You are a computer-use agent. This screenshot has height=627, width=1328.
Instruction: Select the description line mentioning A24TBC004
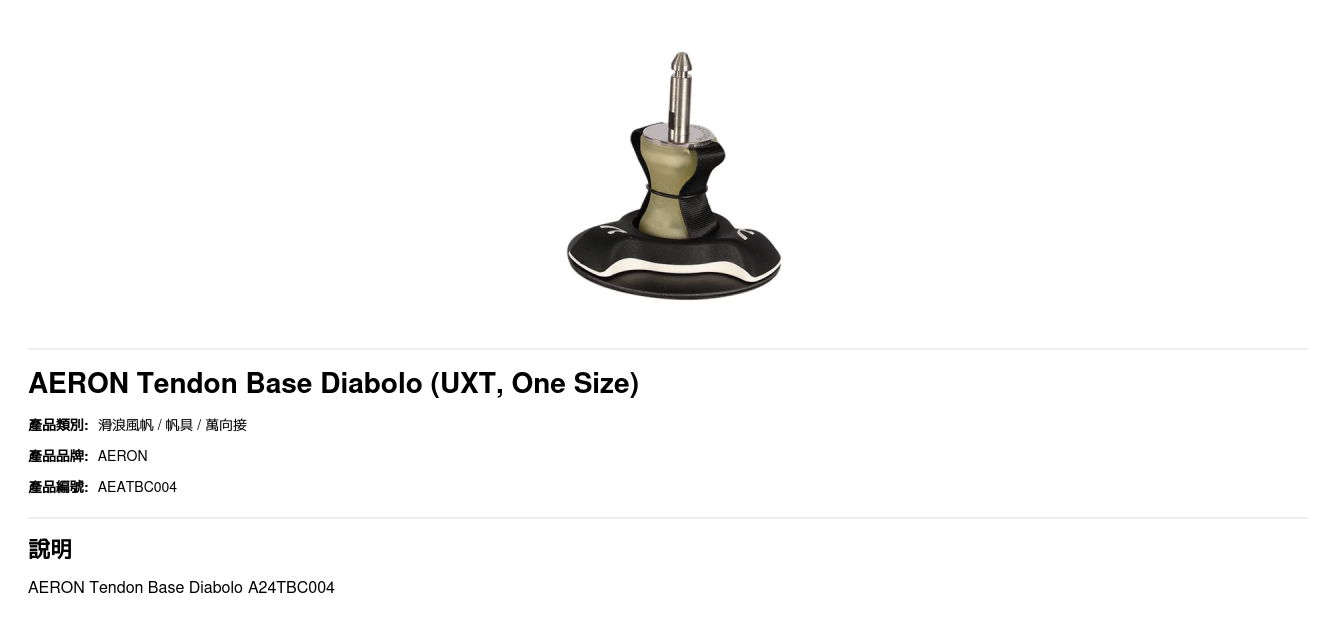[181, 587]
